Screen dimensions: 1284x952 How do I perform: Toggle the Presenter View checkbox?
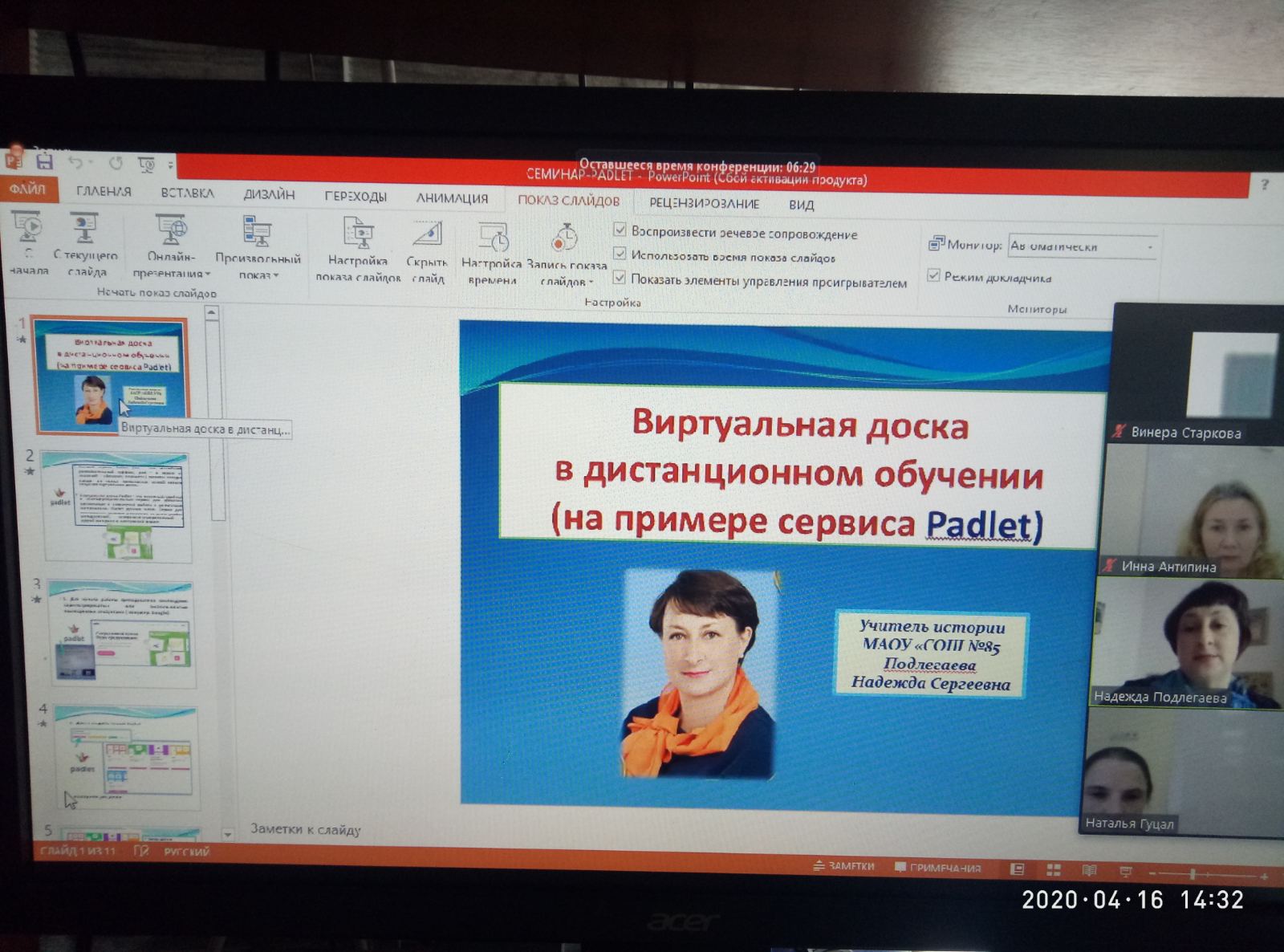(933, 275)
